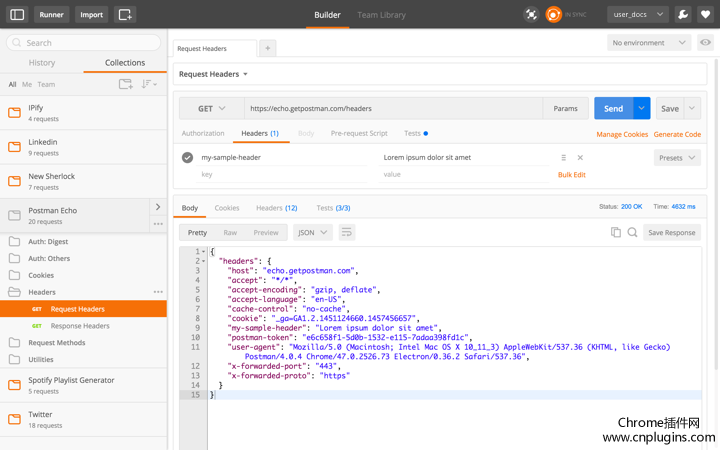The image size is (720, 450).
Task: Open the wrench settings icon
Action: 683,15
